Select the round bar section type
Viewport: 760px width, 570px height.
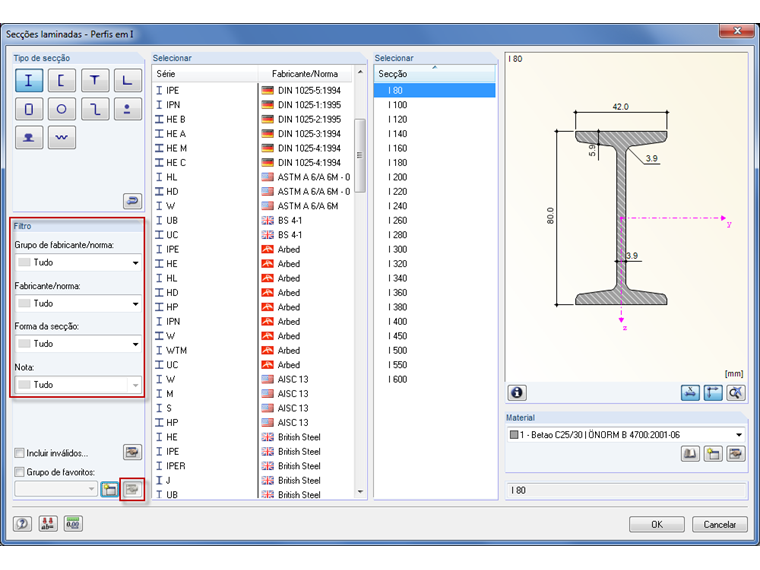coord(127,109)
